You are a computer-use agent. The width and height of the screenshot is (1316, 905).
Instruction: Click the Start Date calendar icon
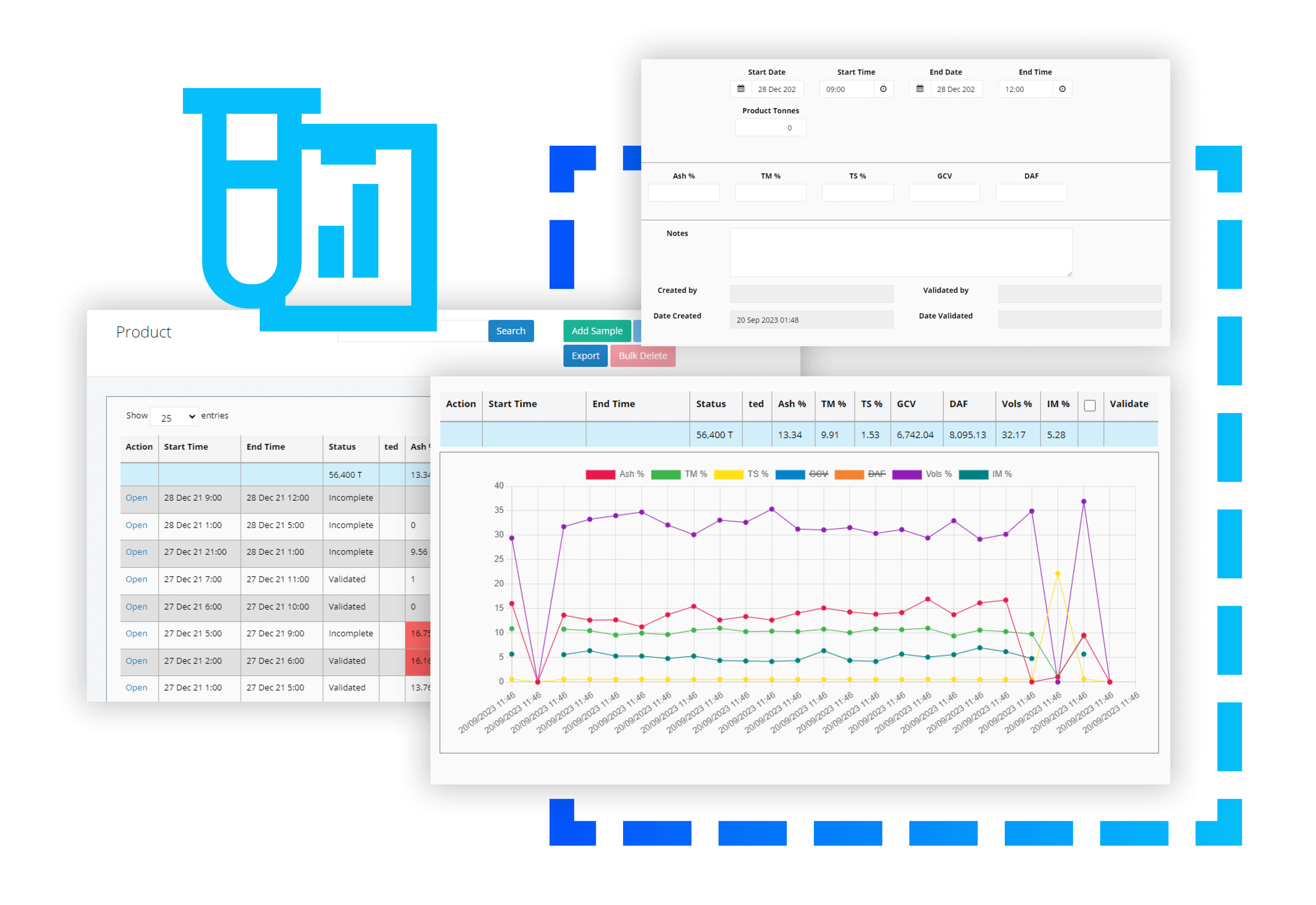(x=740, y=89)
